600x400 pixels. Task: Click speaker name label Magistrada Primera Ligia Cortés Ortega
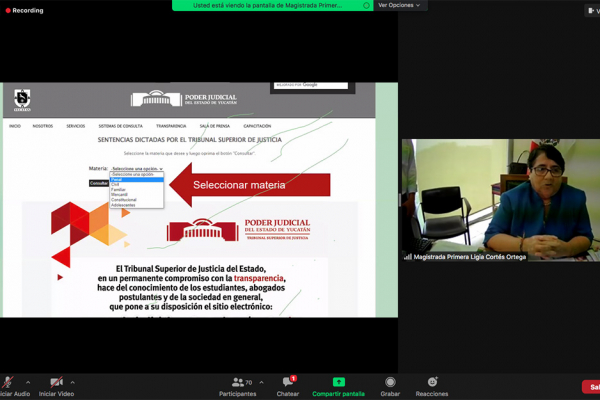(x=470, y=257)
